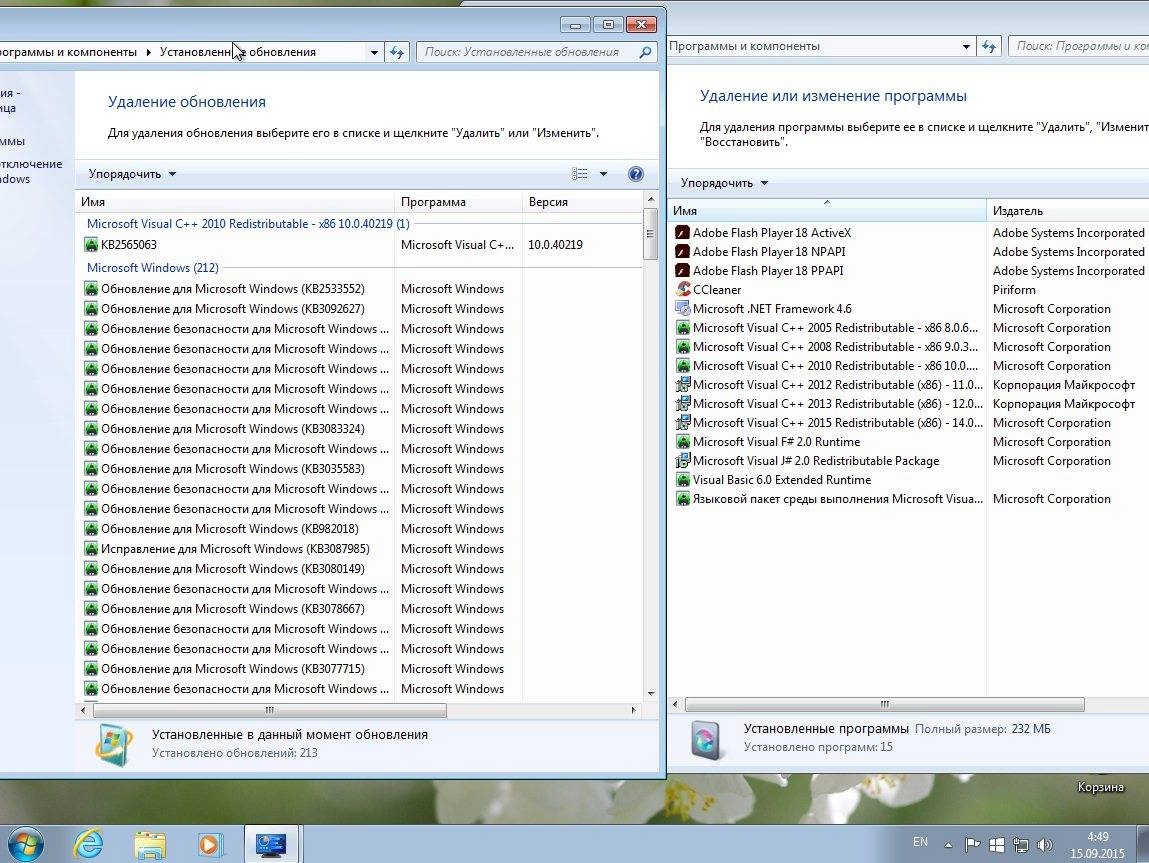Click the KB2565063 update icon

92,245
